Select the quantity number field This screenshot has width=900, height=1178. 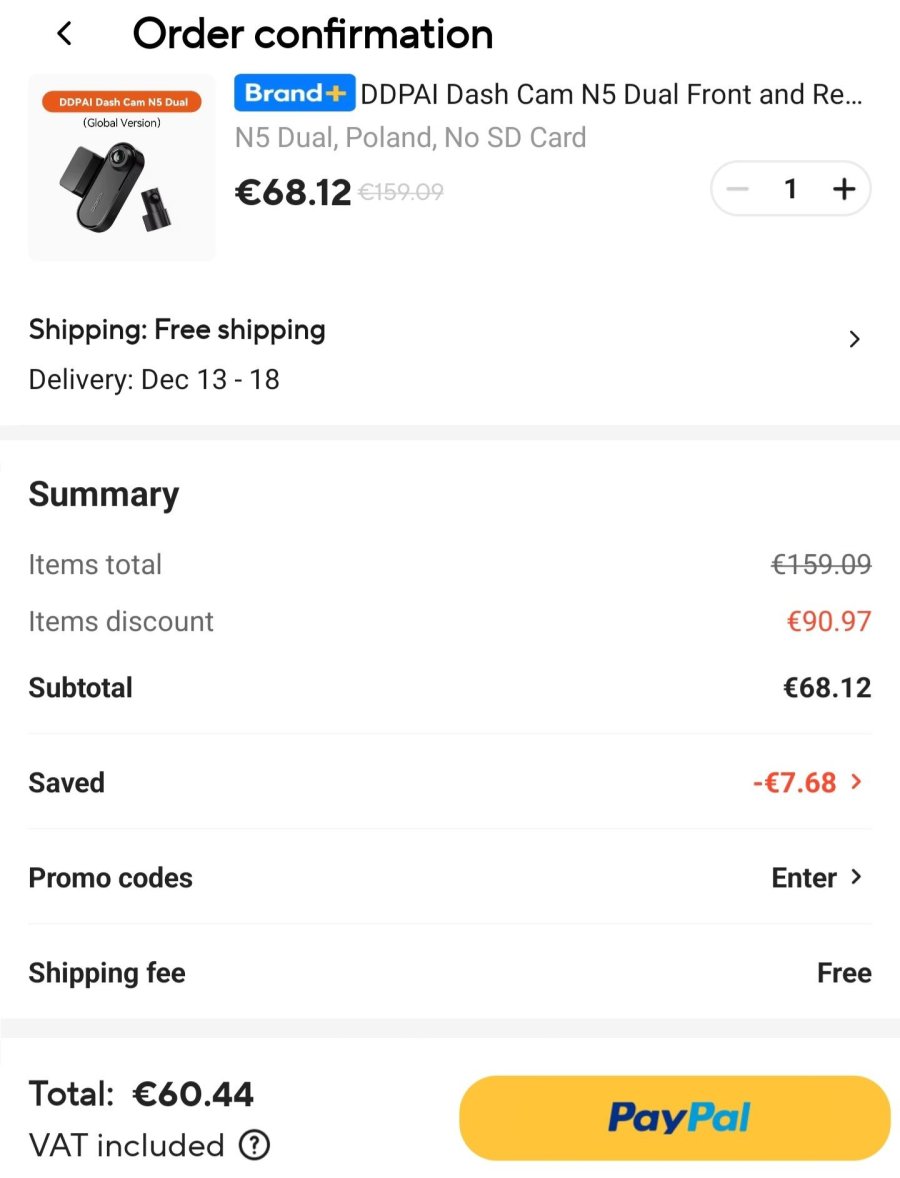(x=790, y=189)
